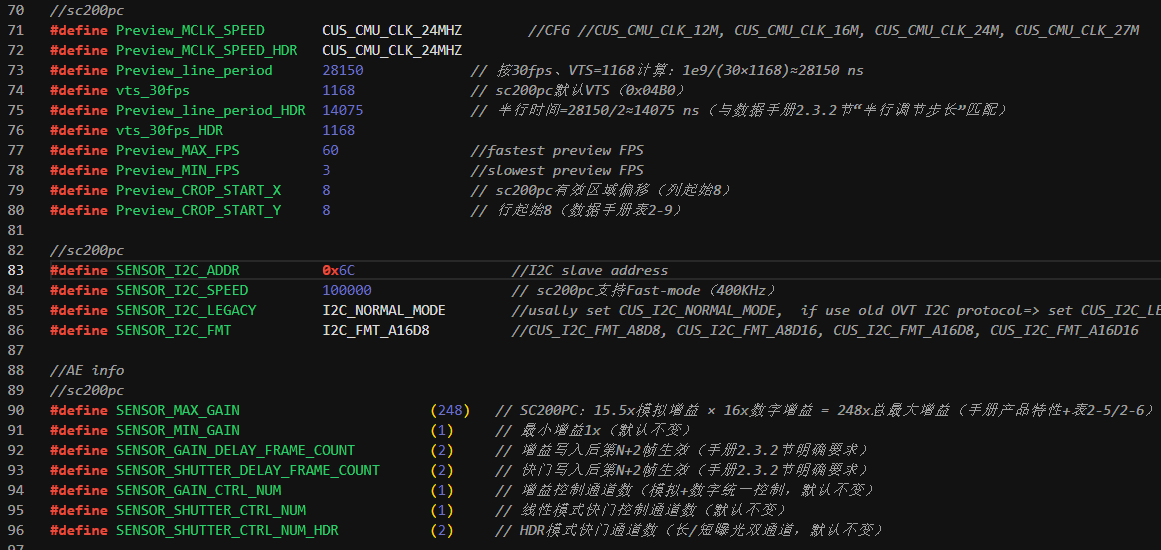Select SENSOR_SHUTTER_DELAY_FRAME_COUNT macro name
Viewport: 1161px width, 550px height.
pyautogui.click(x=248, y=470)
